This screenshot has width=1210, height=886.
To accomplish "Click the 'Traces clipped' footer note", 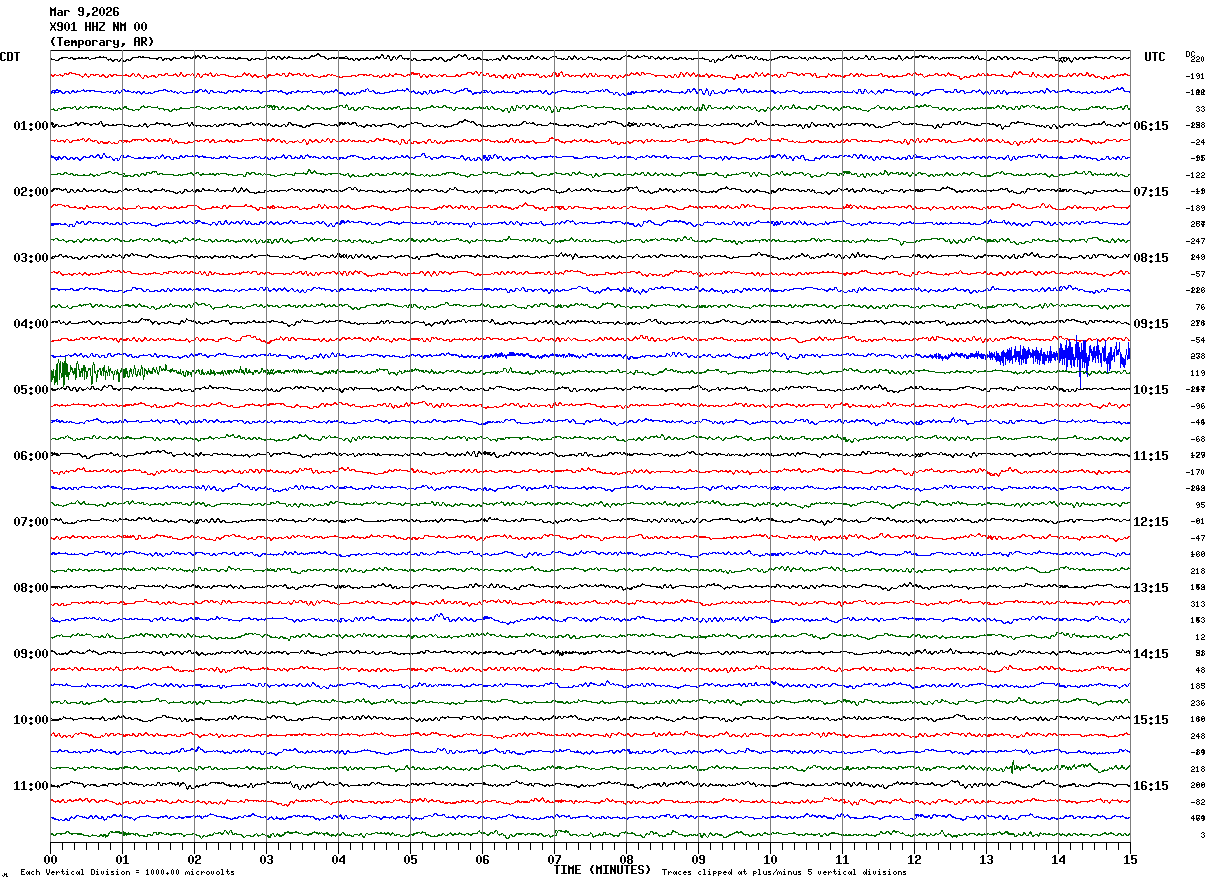I will coord(784,873).
